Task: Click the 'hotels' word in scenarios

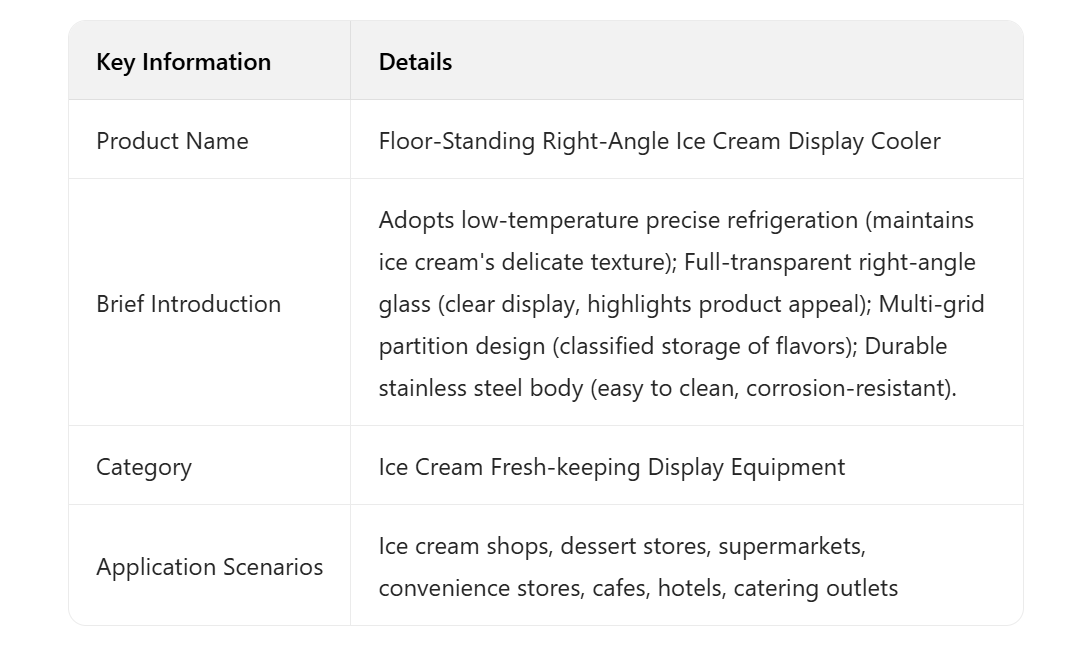Action: tap(690, 588)
